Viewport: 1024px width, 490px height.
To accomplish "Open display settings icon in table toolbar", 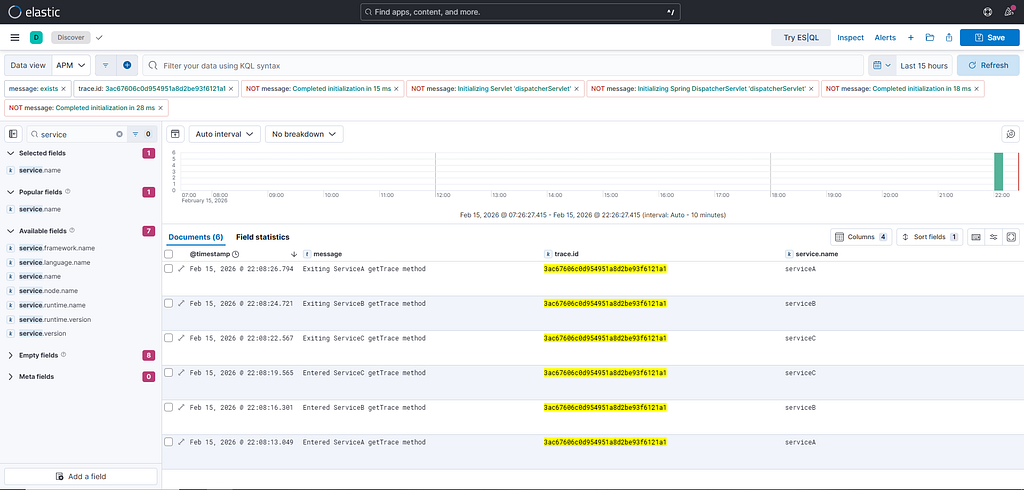I will tap(994, 237).
